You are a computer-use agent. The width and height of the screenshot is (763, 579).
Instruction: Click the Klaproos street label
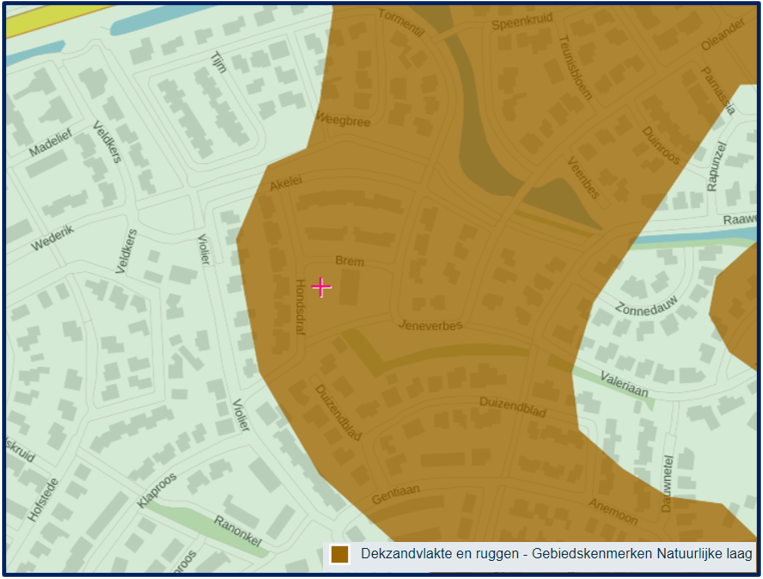tap(156, 491)
